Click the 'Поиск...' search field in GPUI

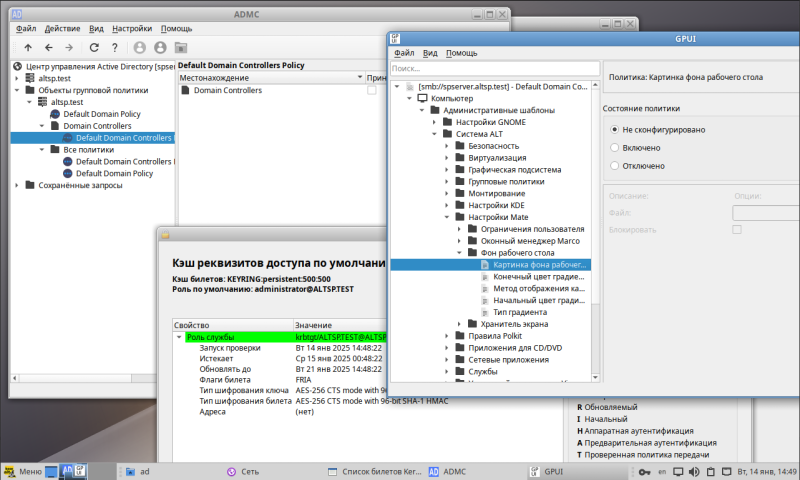click(x=495, y=68)
